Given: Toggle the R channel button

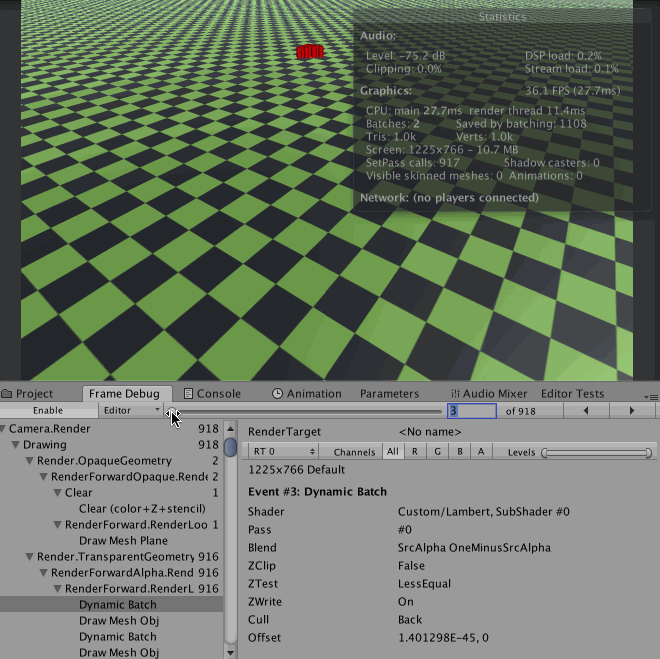Looking at the screenshot, I should pyautogui.click(x=415, y=452).
